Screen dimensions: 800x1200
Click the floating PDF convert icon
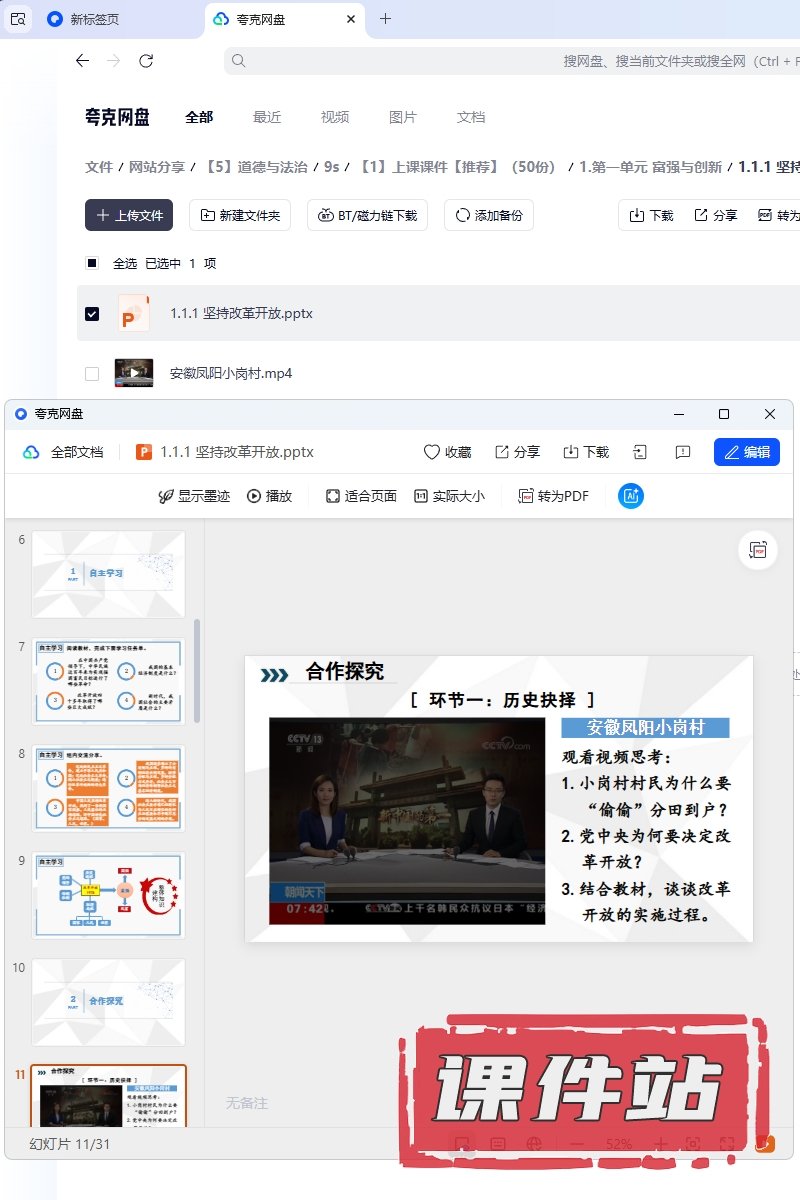pyautogui.click(x=758, y=550)
